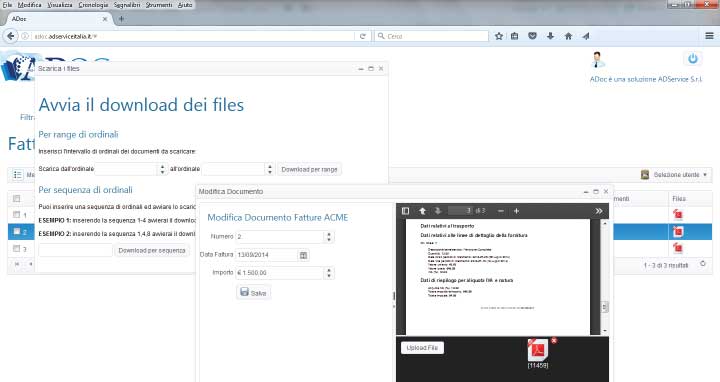
Task: Click the browser address bar
Action: [193, 36]
